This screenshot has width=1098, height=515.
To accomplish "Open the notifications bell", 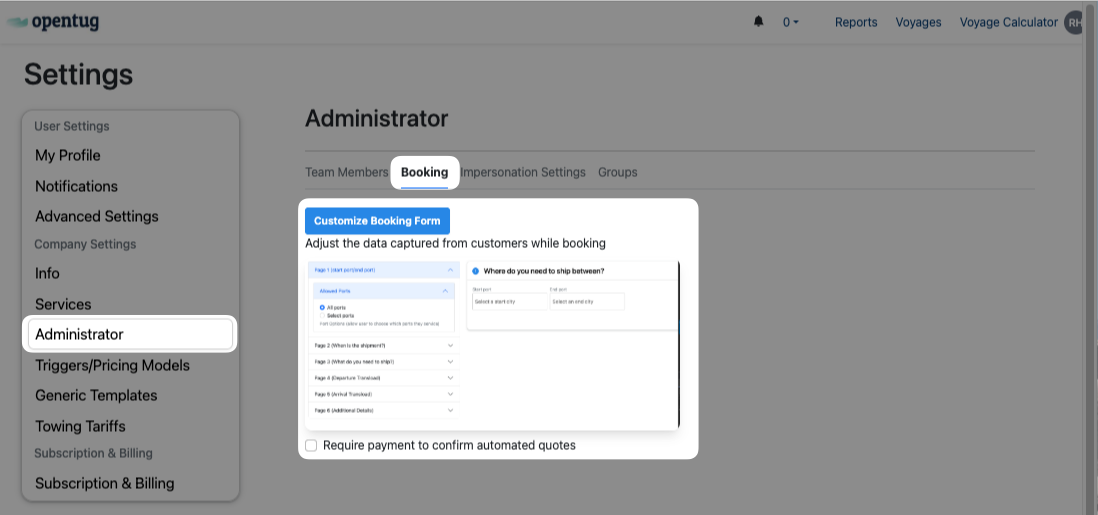I will coord(758,22).
